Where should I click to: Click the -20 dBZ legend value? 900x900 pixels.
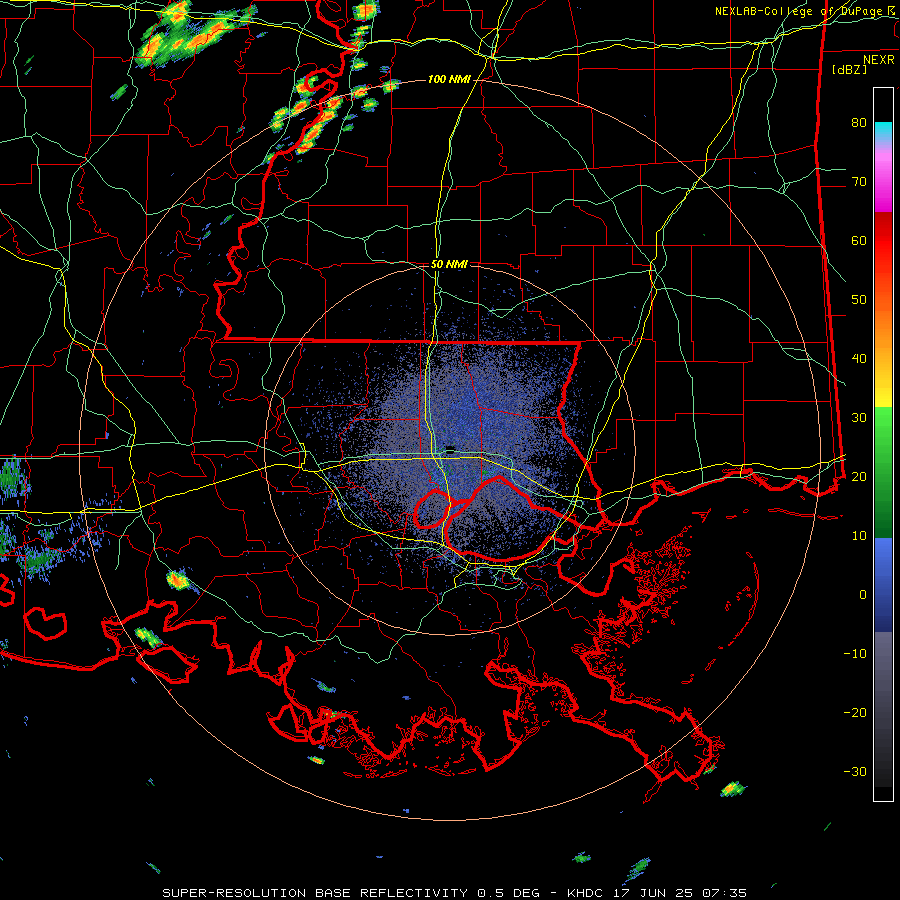click(x=855, y=712)
